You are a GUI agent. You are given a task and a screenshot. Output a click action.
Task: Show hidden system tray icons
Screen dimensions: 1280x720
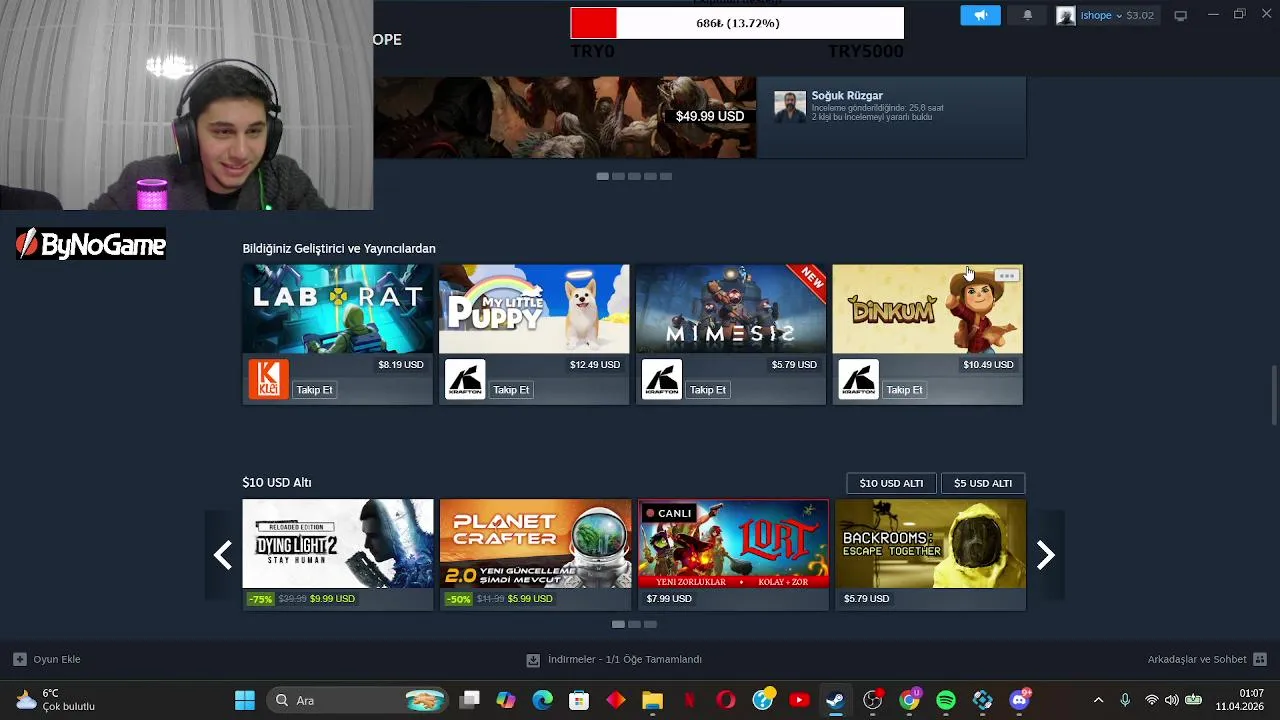point(1098,700)
